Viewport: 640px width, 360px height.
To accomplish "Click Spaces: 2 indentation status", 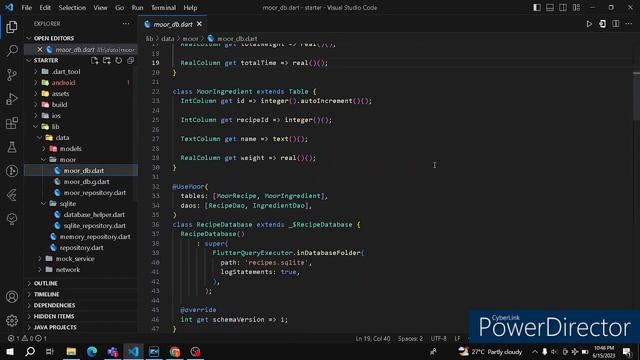I will coord(410,338).
